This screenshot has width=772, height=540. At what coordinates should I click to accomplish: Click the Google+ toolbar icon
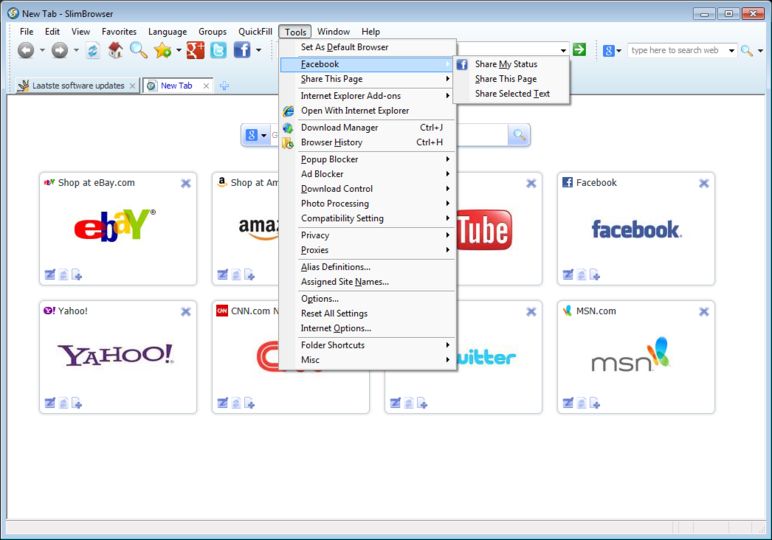[195, 50]
